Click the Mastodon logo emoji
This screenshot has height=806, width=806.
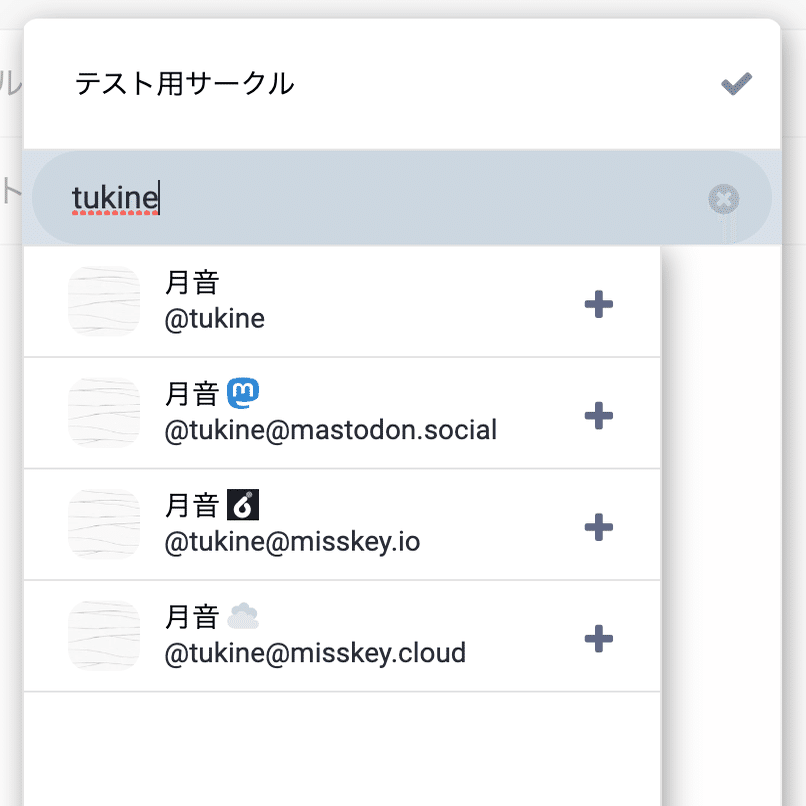(x=243, y=394)
